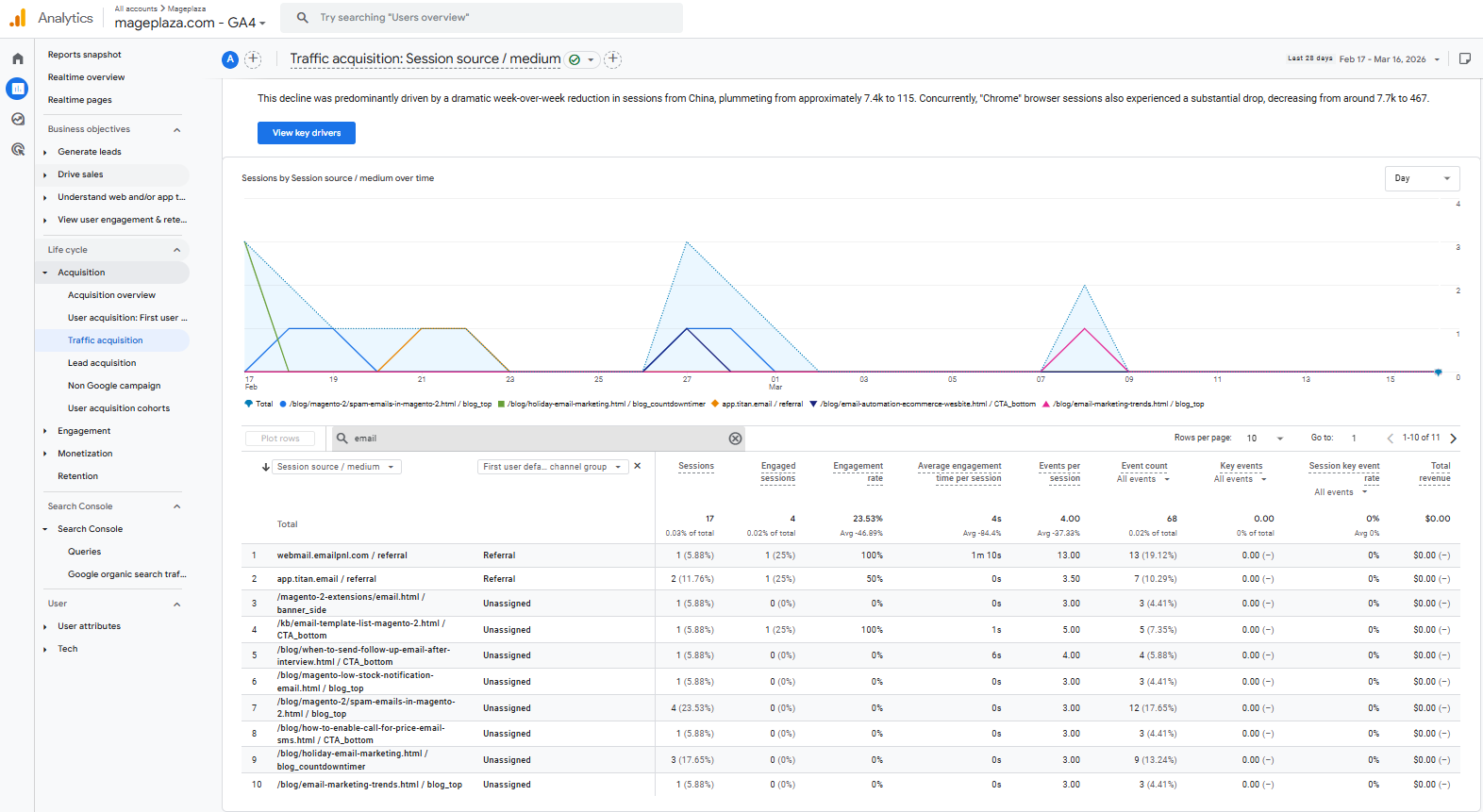
Task: Toggle the blog/email-marketing-trends legend series
Action: point(1127,404)
